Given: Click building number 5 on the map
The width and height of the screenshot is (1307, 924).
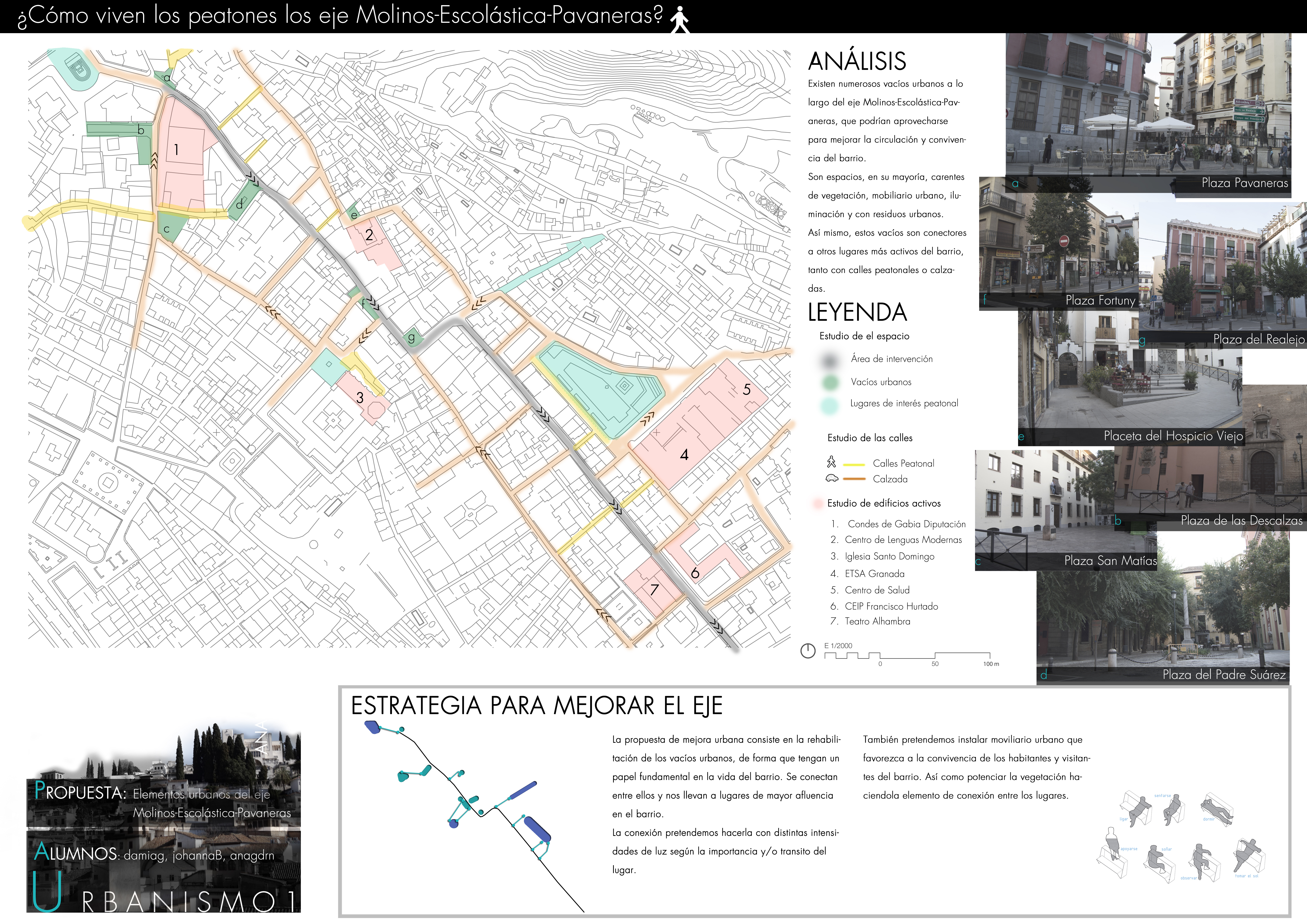Looking at the screenshot, I should 746,389.
